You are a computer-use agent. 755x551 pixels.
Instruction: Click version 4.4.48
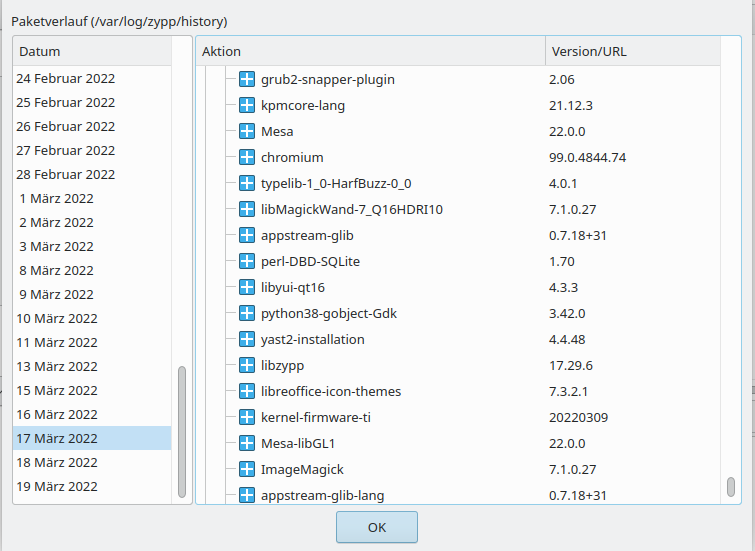coord(567,340)
